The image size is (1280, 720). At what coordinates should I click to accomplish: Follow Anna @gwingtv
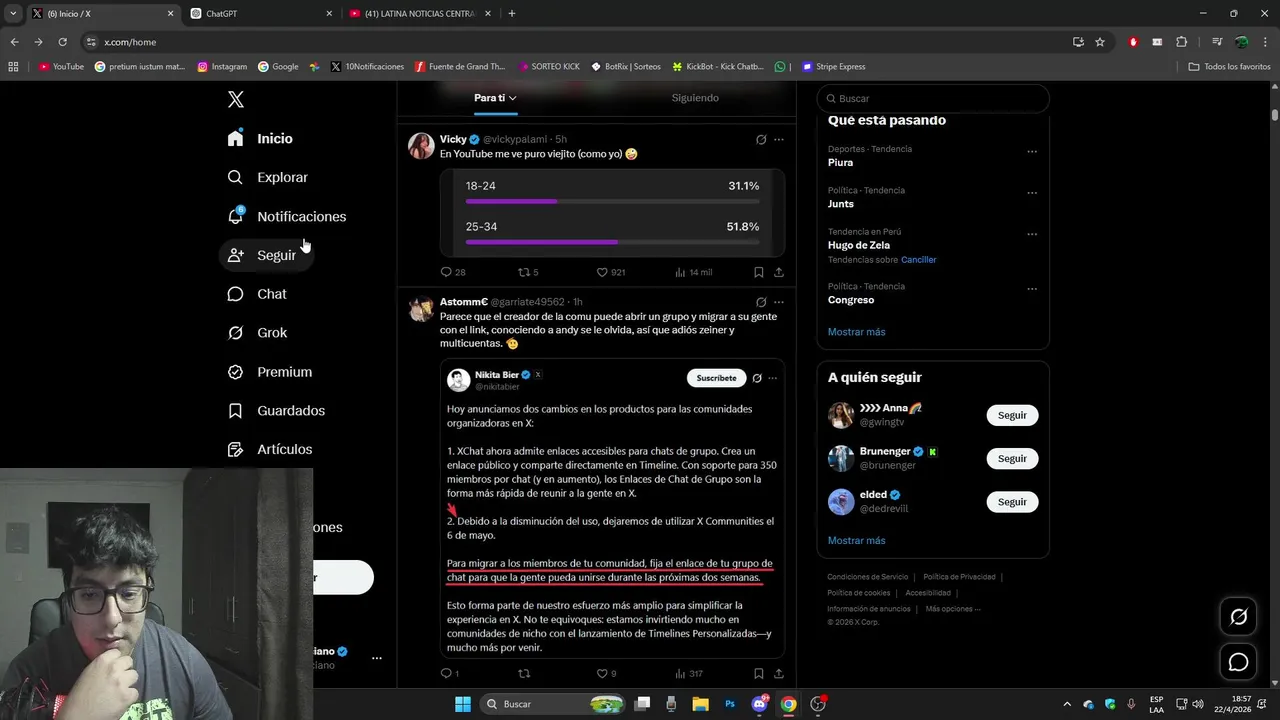point(1012,415)
